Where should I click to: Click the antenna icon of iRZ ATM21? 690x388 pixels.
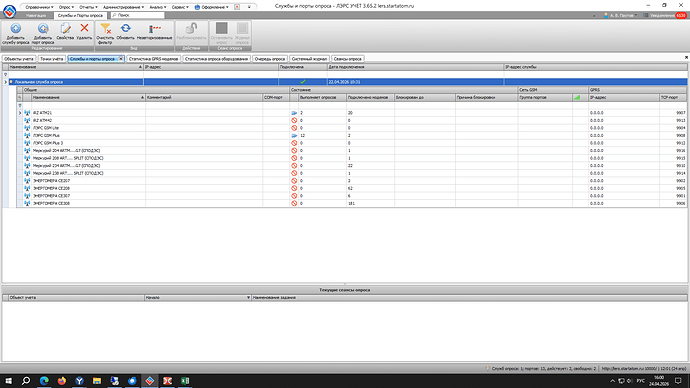coord(27,113)
